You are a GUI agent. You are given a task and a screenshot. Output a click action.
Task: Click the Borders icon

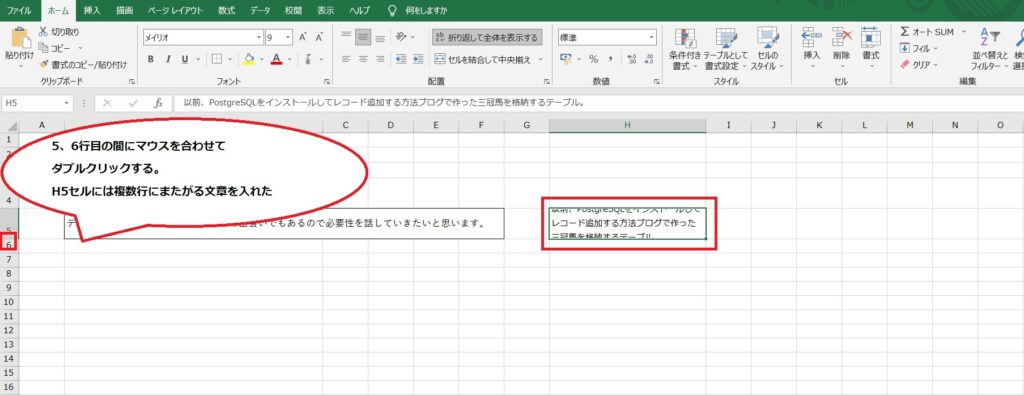217,59
